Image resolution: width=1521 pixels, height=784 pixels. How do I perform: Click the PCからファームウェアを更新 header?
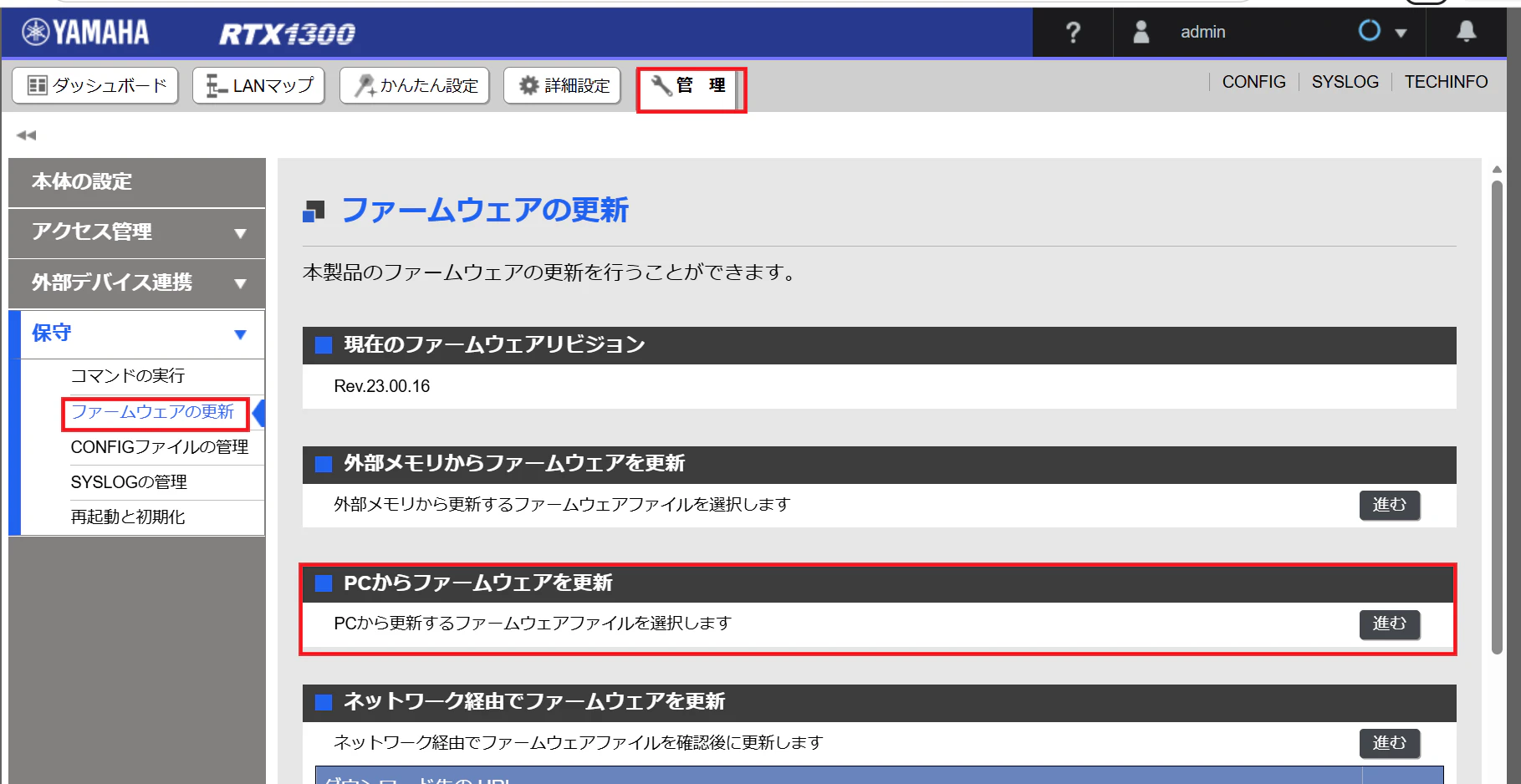coord(879,583)
